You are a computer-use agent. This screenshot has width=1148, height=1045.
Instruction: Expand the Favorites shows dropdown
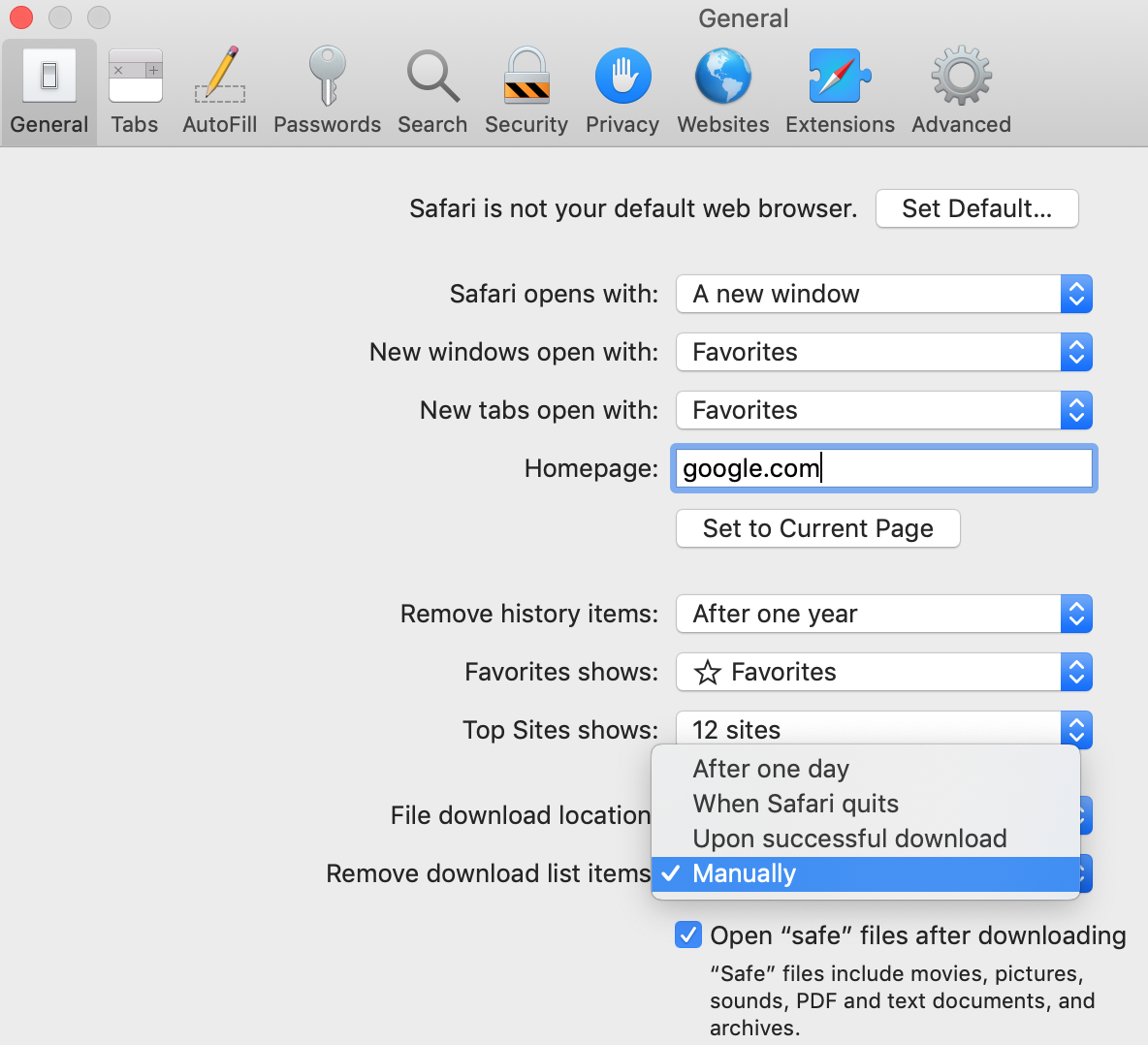point(883,672)
